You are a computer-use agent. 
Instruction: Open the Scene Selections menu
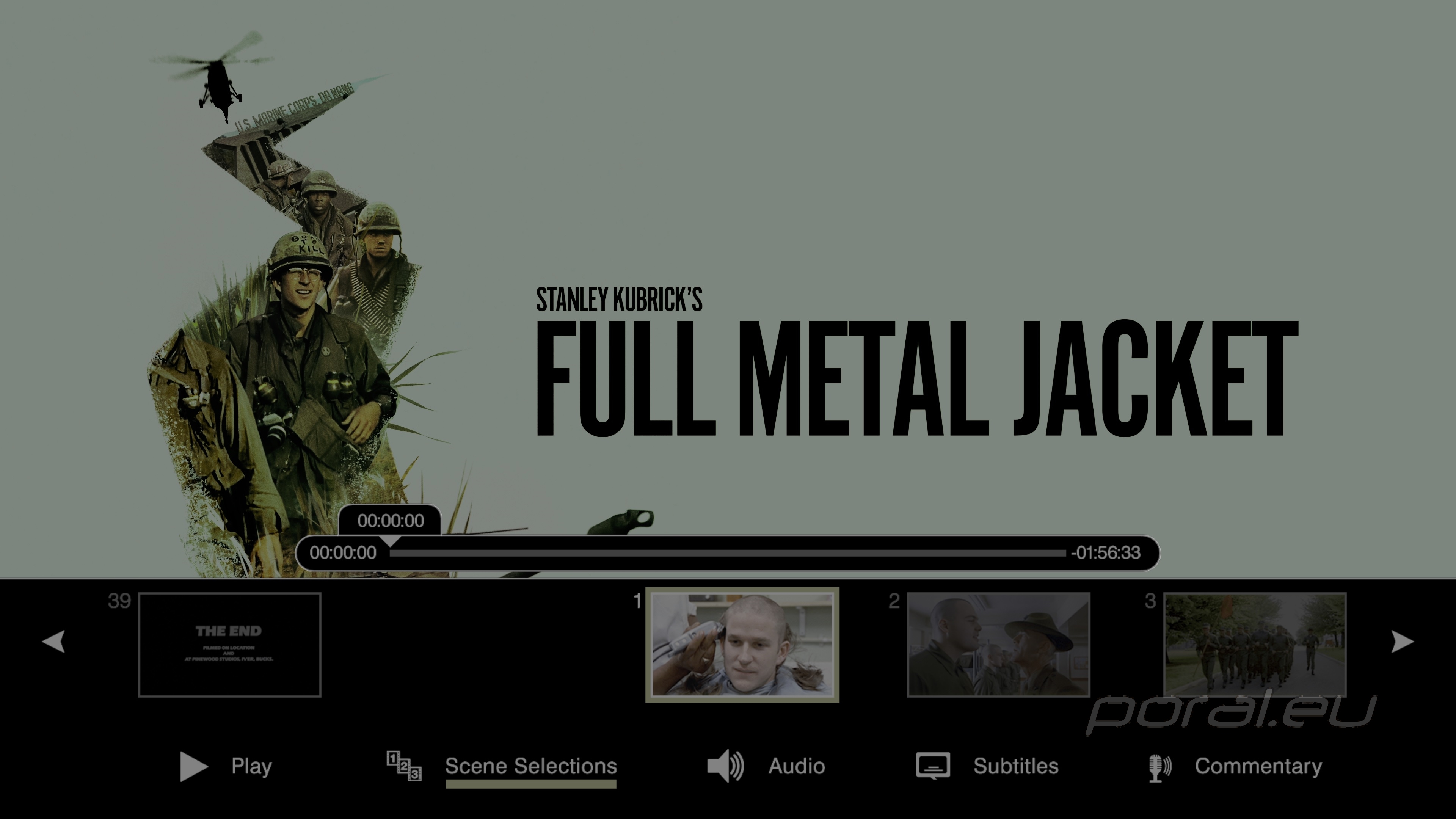[x=531, y=766]
